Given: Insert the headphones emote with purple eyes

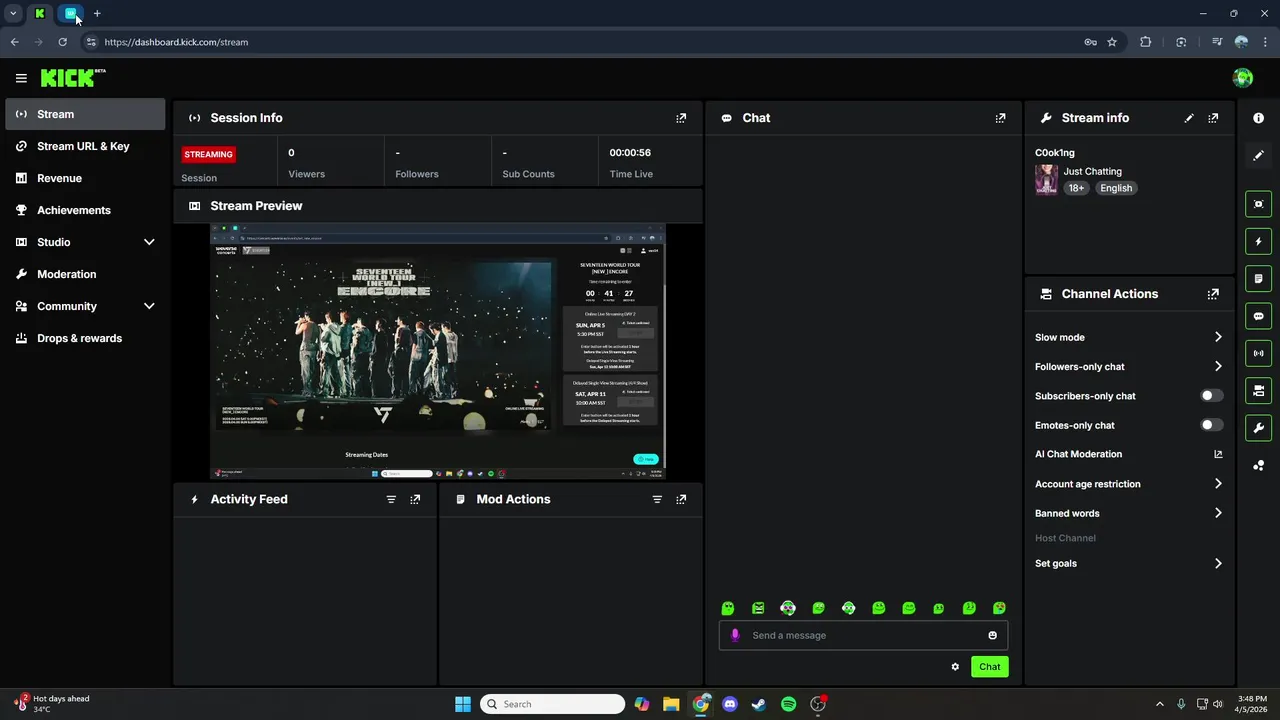Looking at the screenshot, I should pyautogui.click(x=788, y=608).
